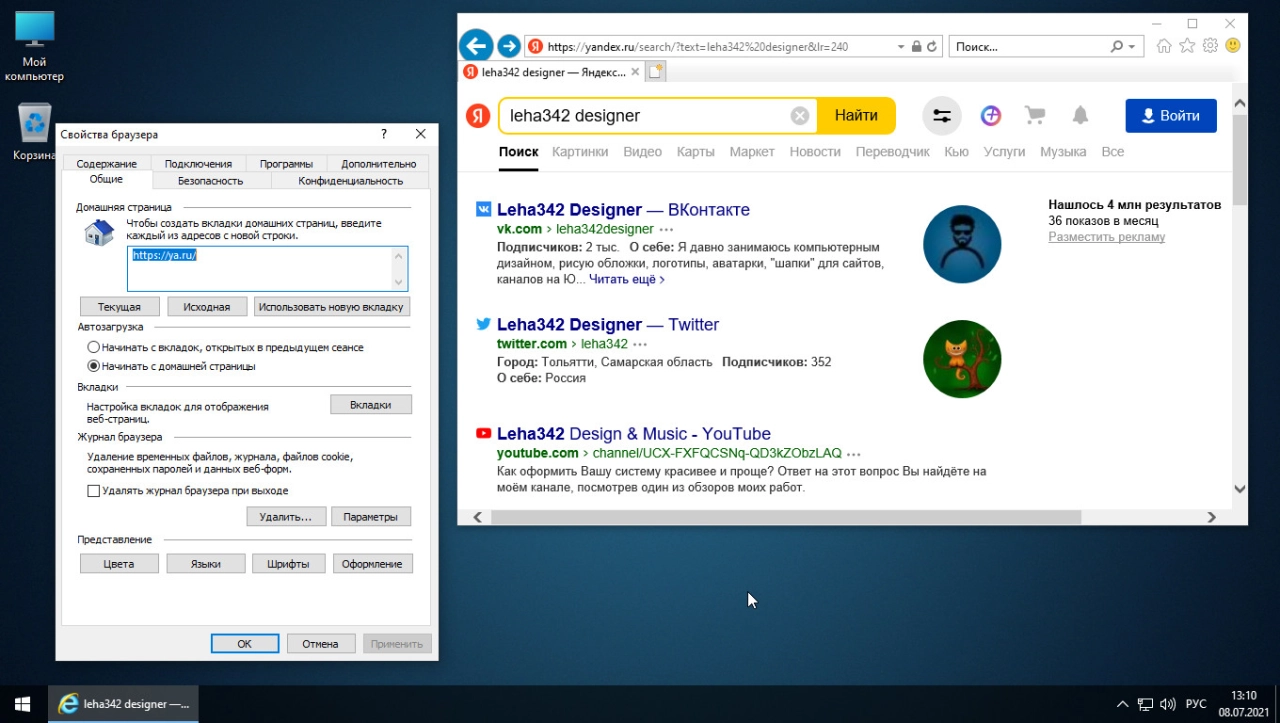Click the smiley feedback icon
The height and width of the screenshot is (723, 1280).
(x=1233, y=46)
